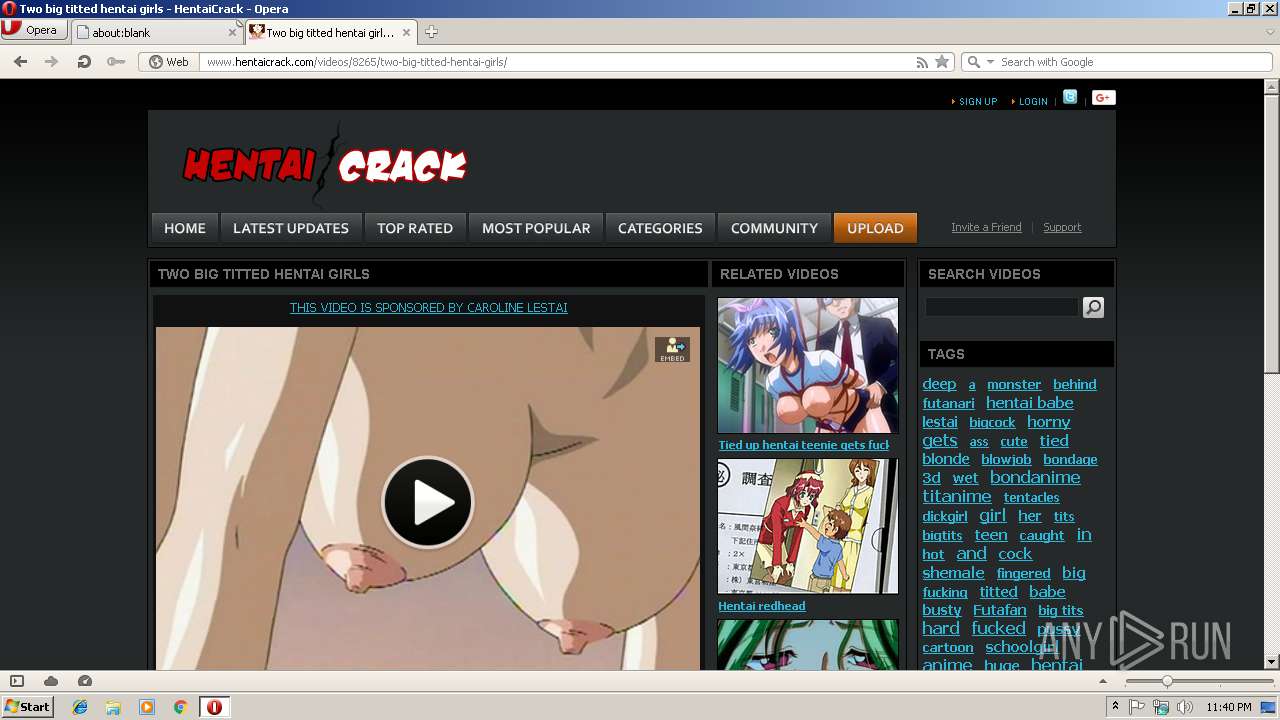Click the 'cute' tag link
The height and width of the screenshot is (720, 1280).
pyautogui.click(x=1014, y=441)
